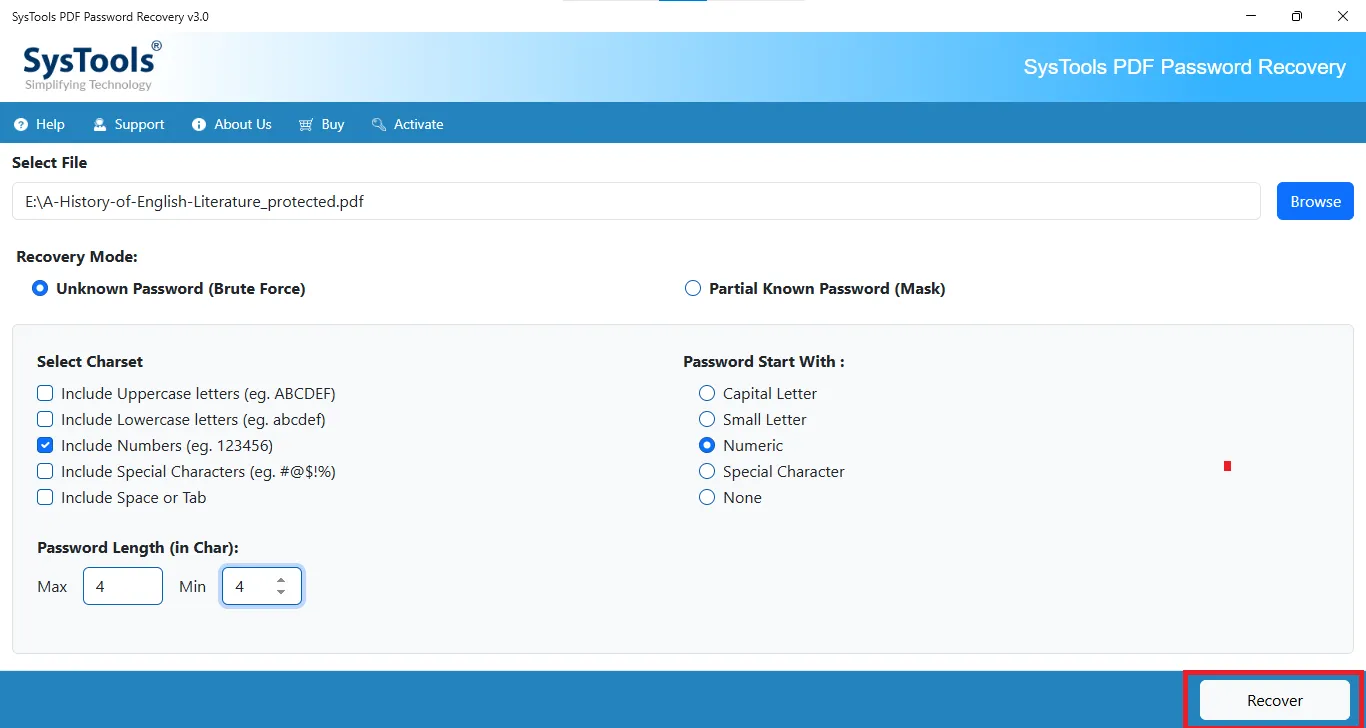Click the Max password length field

123,586
